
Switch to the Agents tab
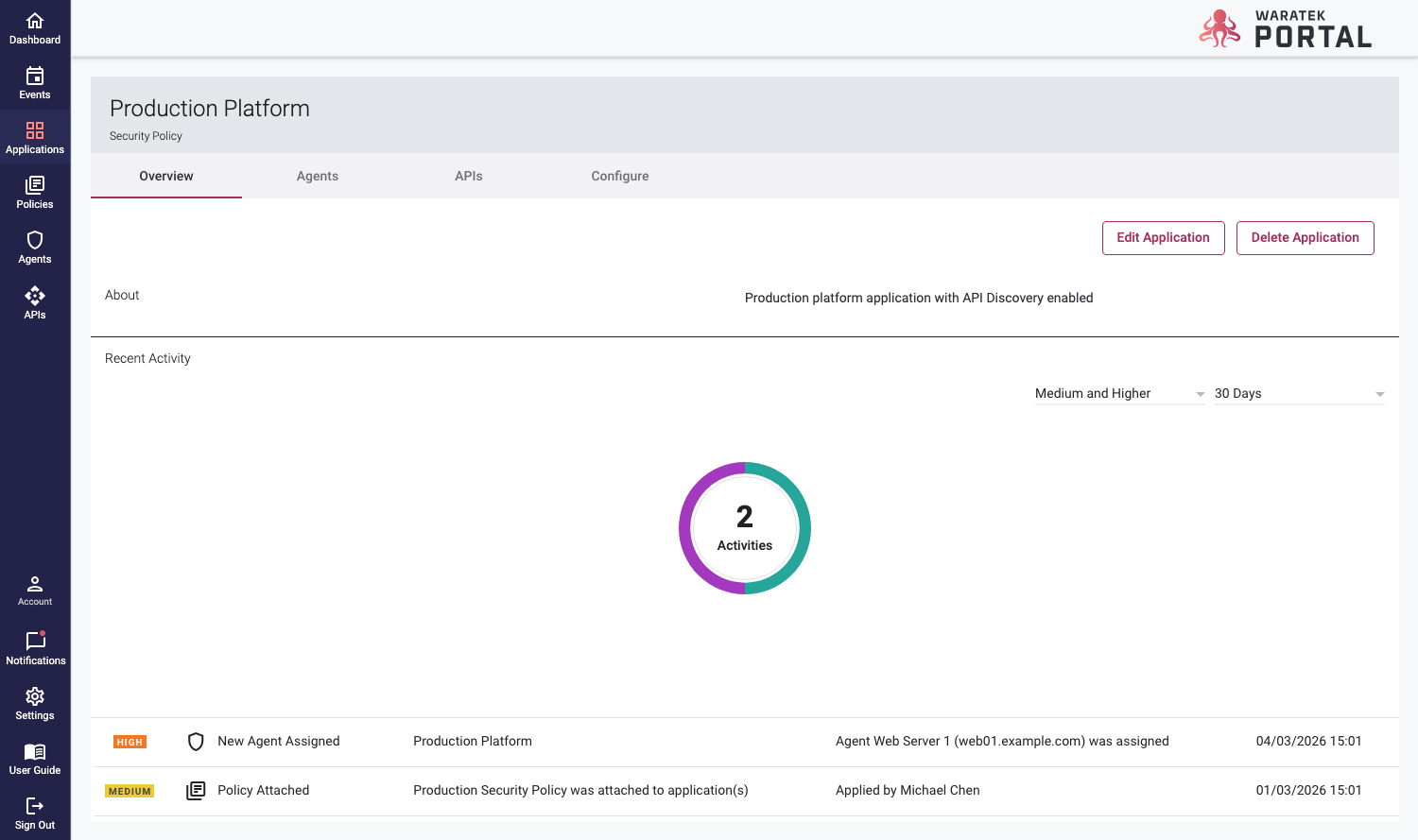pos(318,176)
